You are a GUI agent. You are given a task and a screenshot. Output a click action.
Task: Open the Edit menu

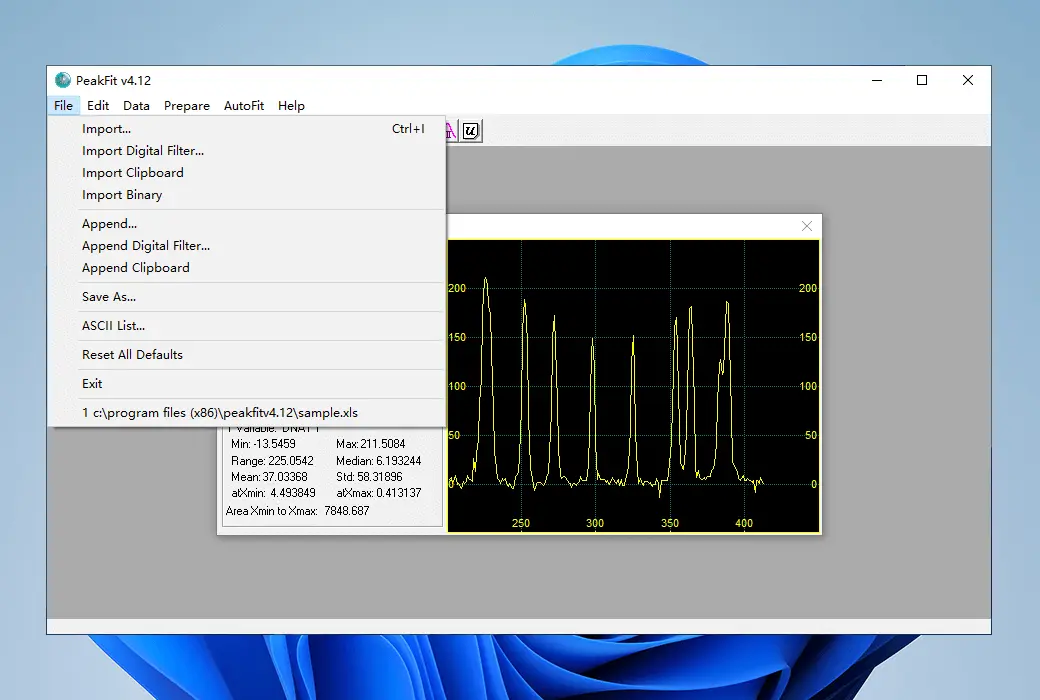tap(98, 105)
